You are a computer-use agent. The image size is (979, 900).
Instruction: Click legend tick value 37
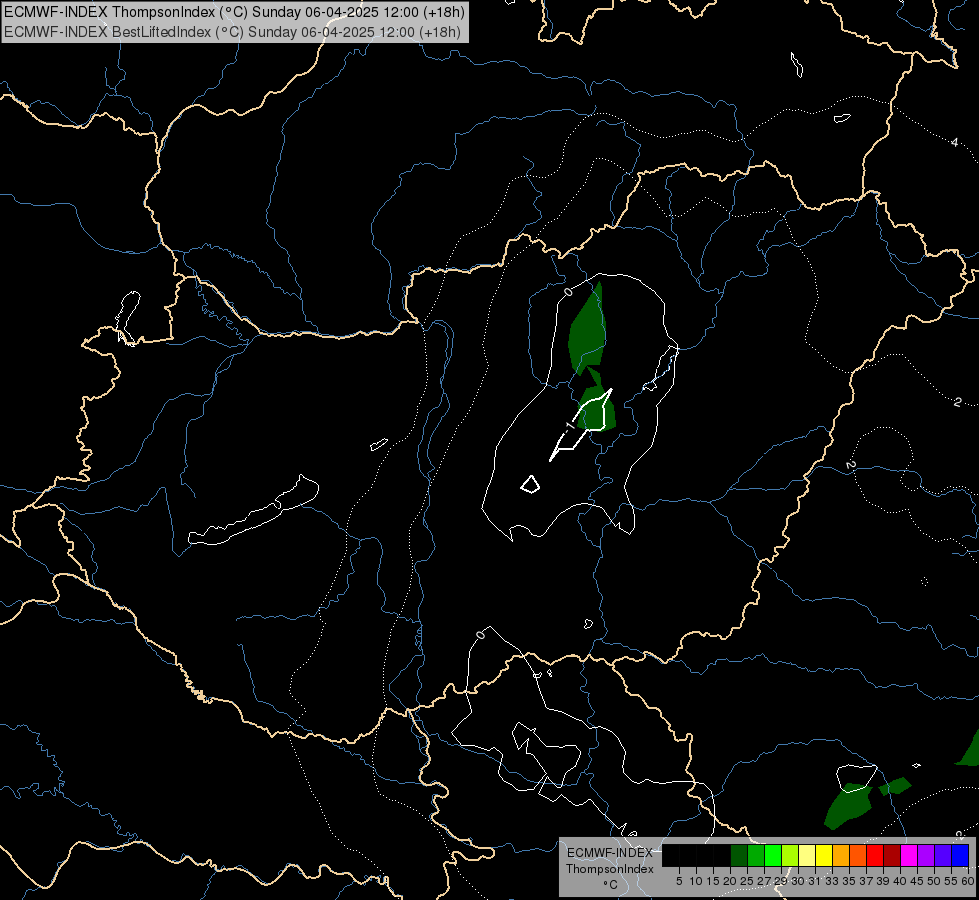click(867, 881)
